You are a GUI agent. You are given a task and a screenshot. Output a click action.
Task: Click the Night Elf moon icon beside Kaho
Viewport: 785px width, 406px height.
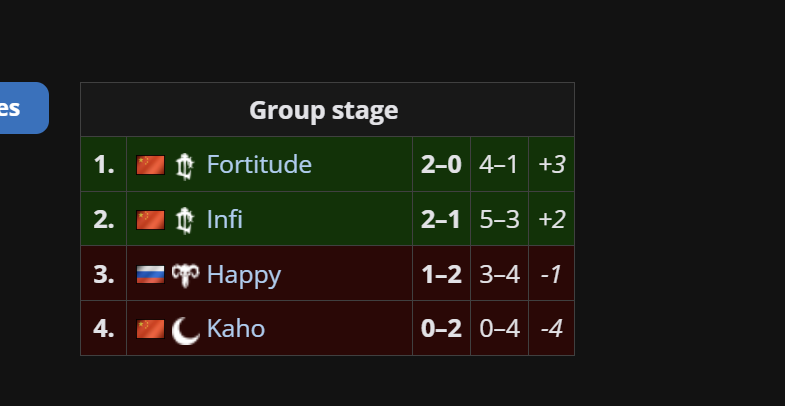185,328
